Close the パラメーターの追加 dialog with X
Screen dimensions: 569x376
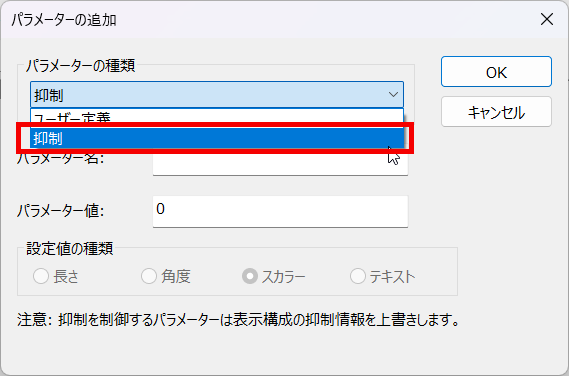click(x=547, y=19)
